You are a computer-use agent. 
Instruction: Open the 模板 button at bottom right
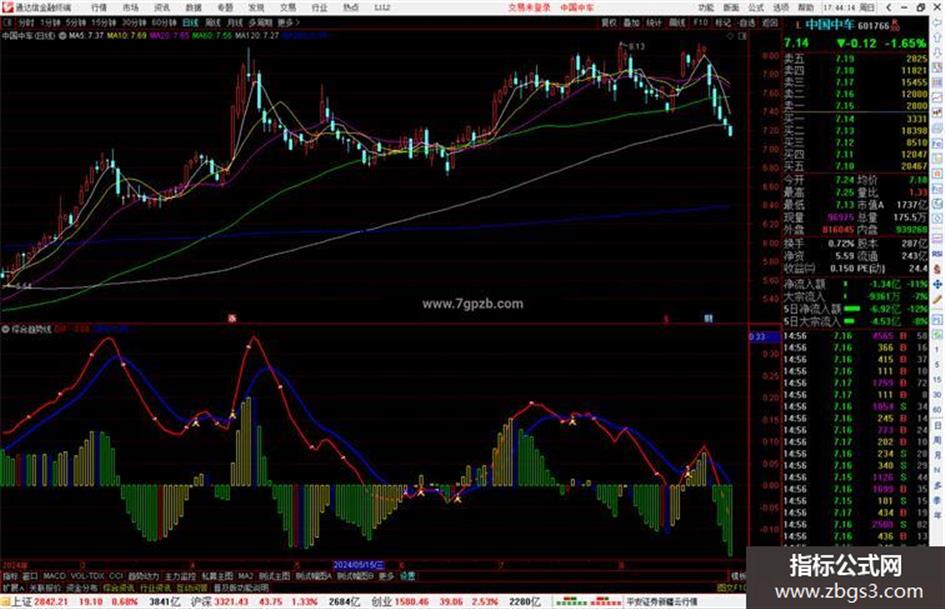pyautogui.click(x=738, y=576)
